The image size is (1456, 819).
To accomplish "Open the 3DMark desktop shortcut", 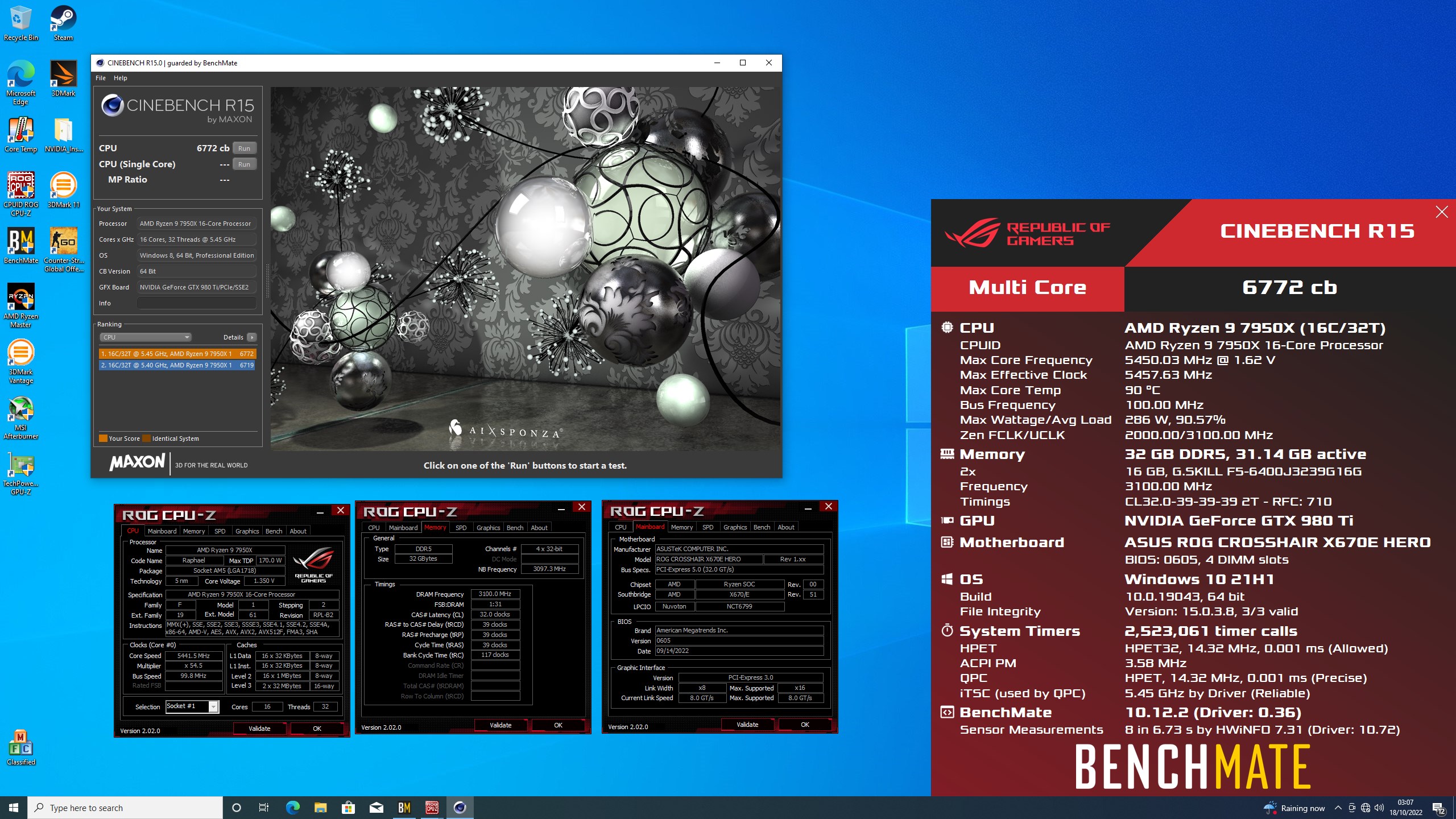I will [x=63, y=78].
